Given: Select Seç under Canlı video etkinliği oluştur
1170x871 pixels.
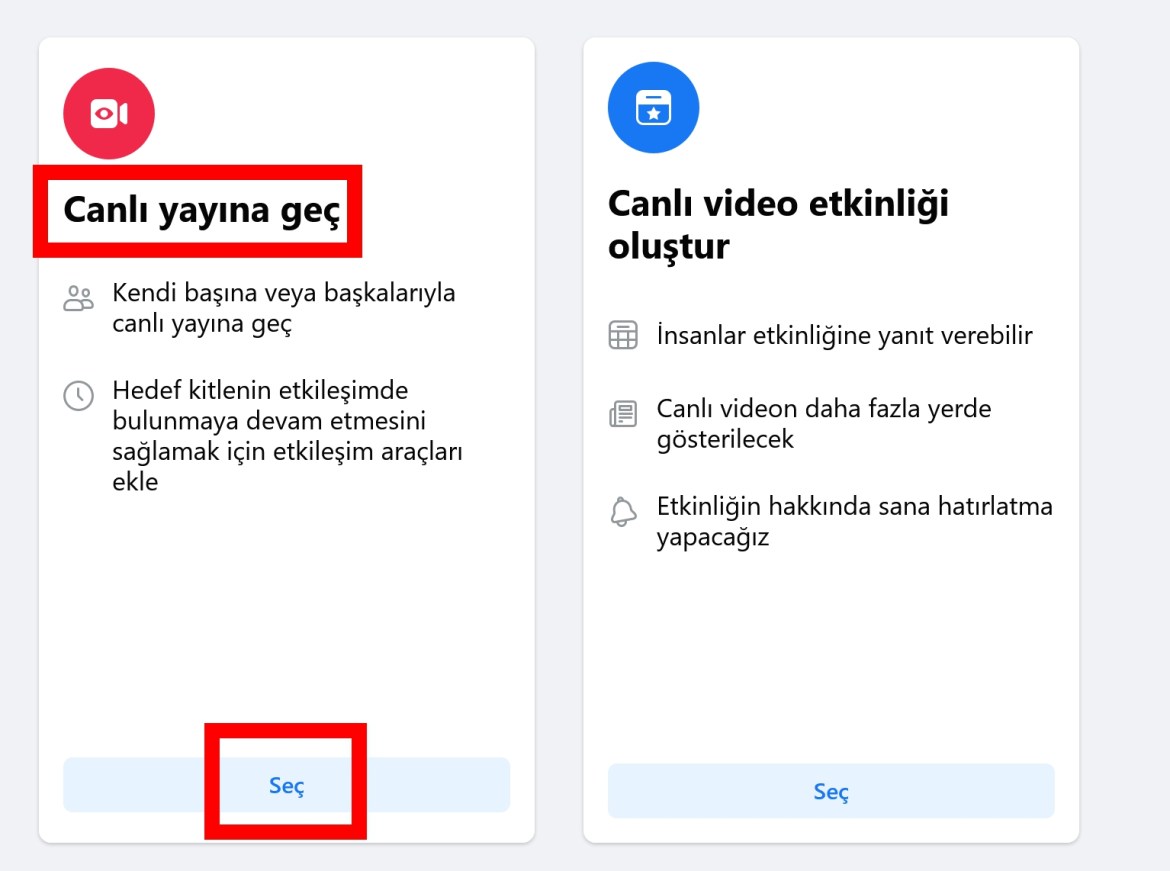Looking at the screenshot, I should tap(830, 790).
